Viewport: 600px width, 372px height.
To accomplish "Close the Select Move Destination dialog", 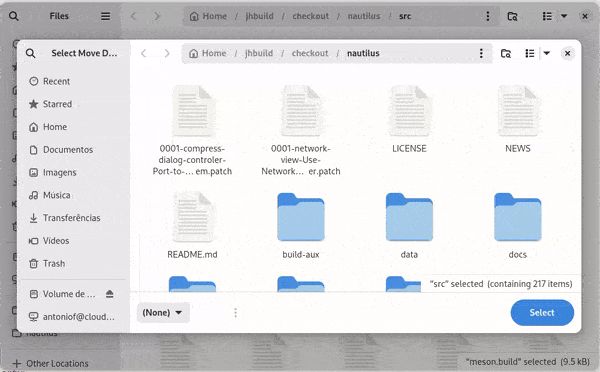I will click(x=567, y=53).
